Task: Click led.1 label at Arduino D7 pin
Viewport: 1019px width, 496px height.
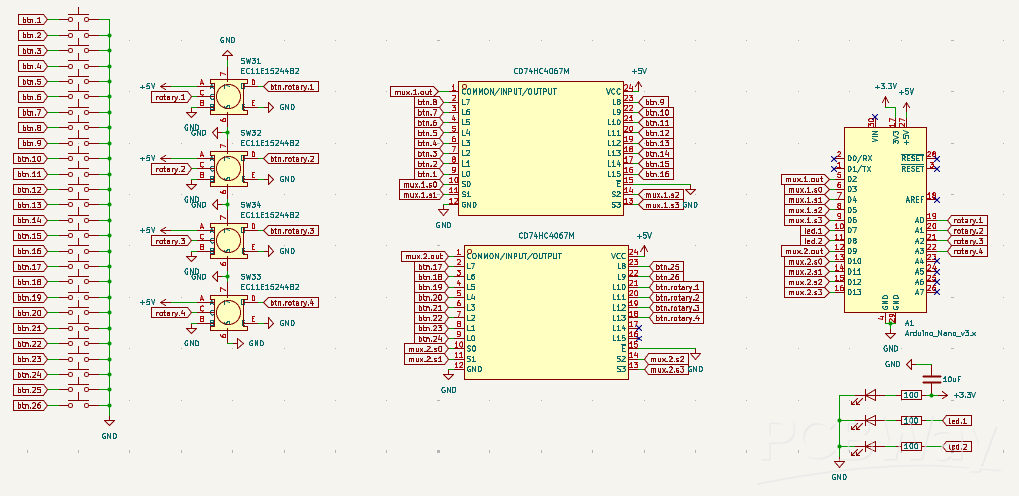Action: [x=814, y=231]
